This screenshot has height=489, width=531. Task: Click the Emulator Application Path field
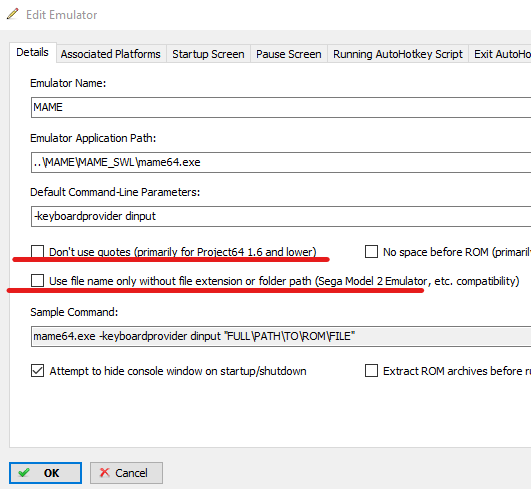(281, 162)
